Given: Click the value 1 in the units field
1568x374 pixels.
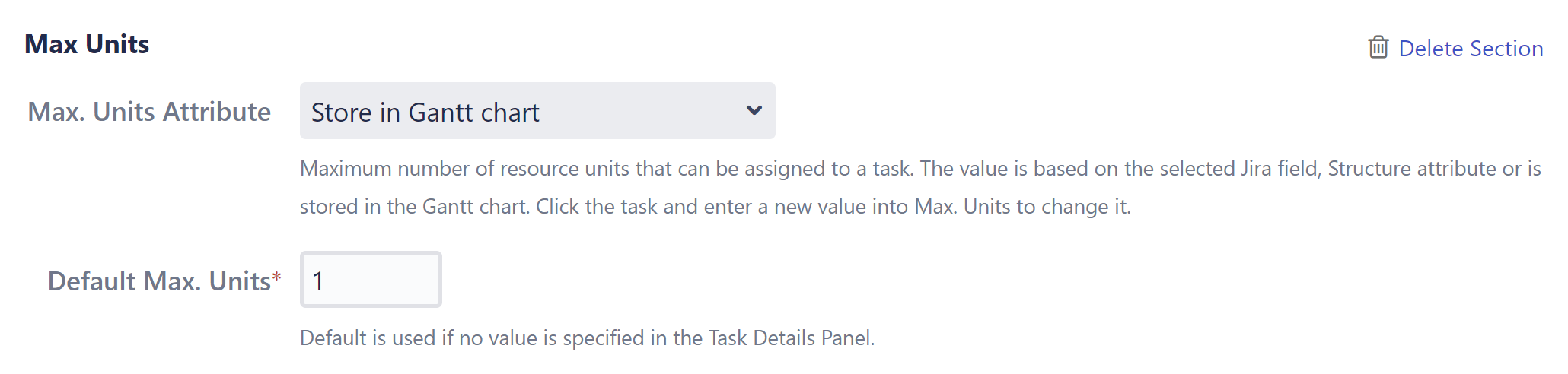Looking at the screenshot, I should (318, 281).
